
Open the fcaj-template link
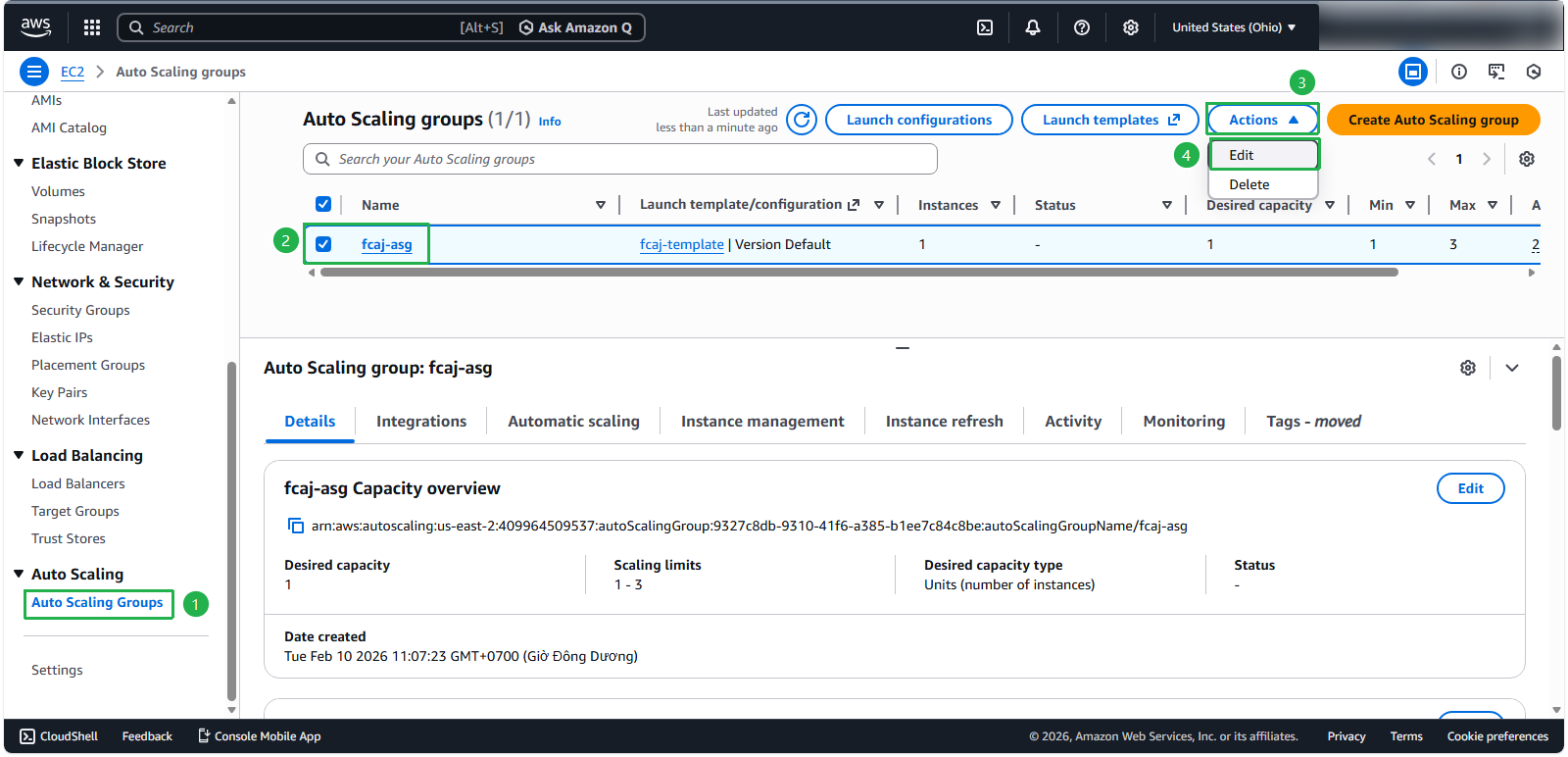tap(682, 244)
